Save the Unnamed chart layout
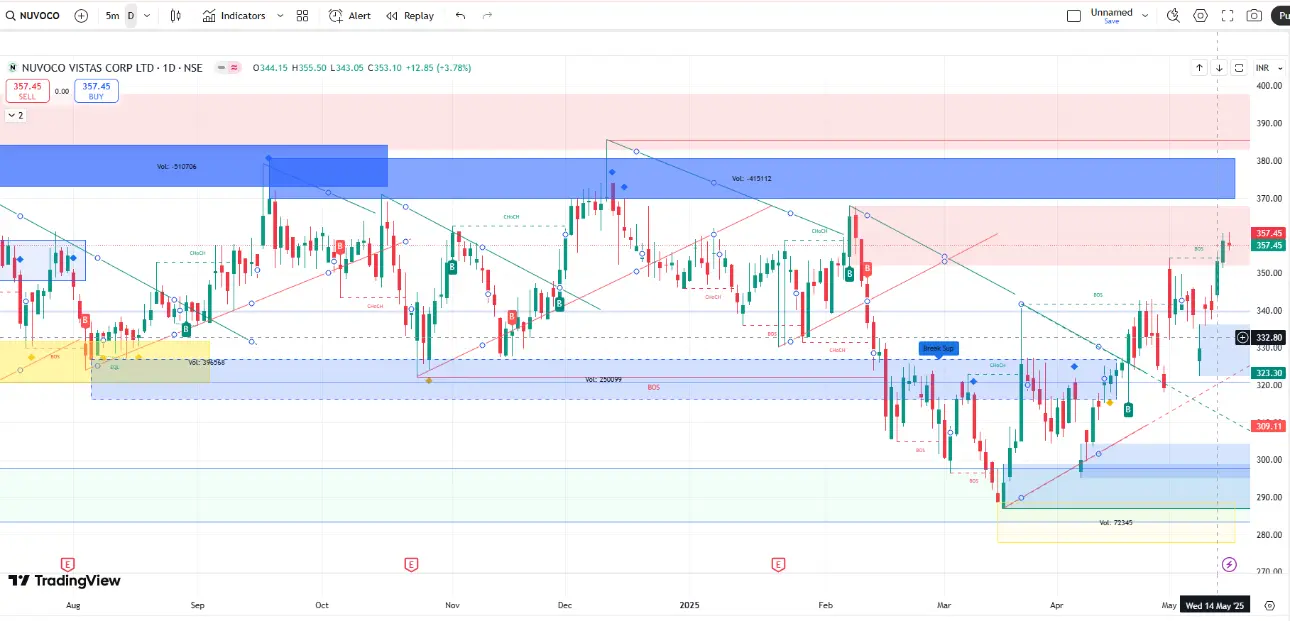 [x=1111, y=21]
